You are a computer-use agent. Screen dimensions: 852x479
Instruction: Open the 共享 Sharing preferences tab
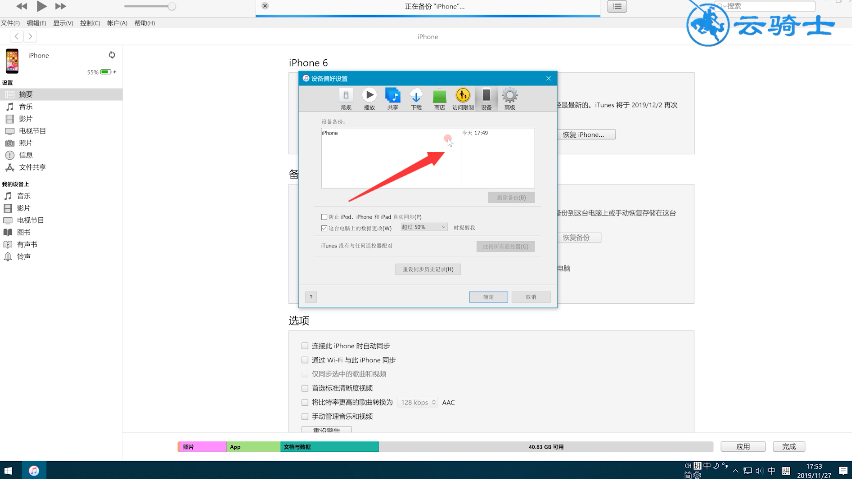pos(393,99)
